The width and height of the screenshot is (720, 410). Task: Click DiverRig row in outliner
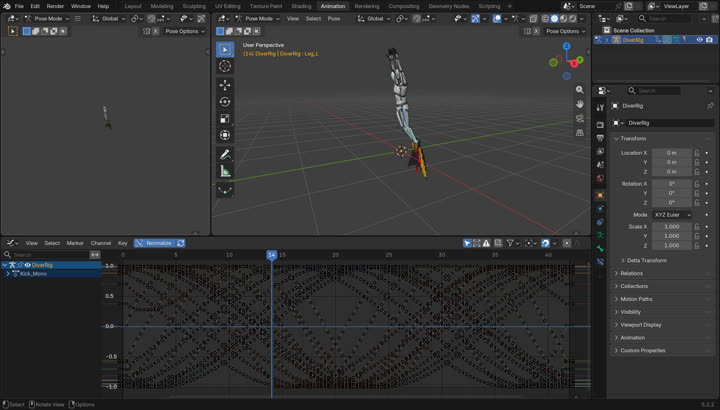[x=655, y=40]
